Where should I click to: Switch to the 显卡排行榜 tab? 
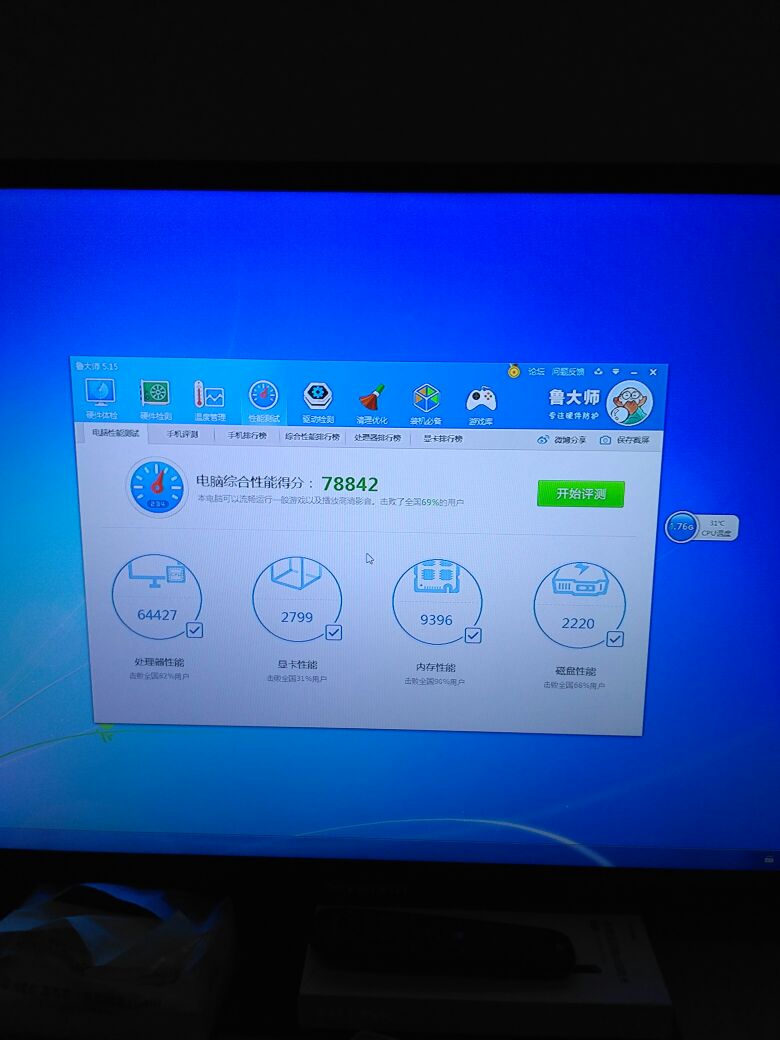click(443, 438)
